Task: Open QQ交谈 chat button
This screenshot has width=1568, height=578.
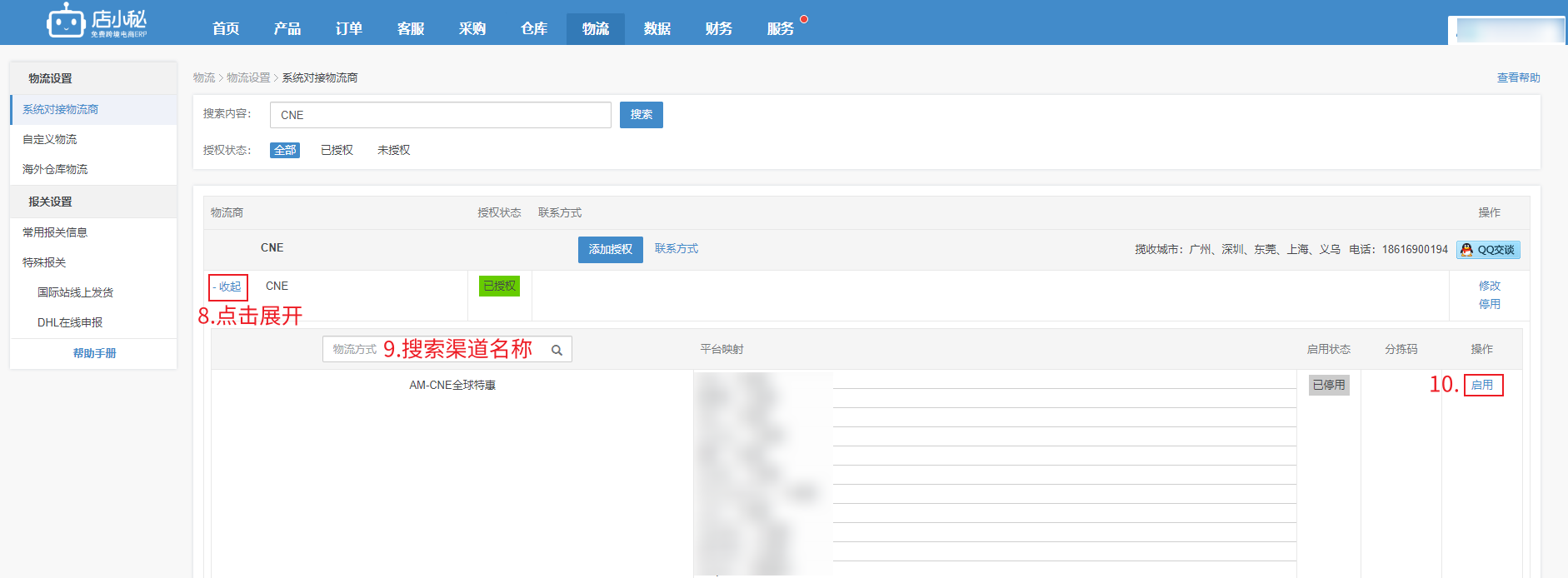Action: (x=1488, y=250)
